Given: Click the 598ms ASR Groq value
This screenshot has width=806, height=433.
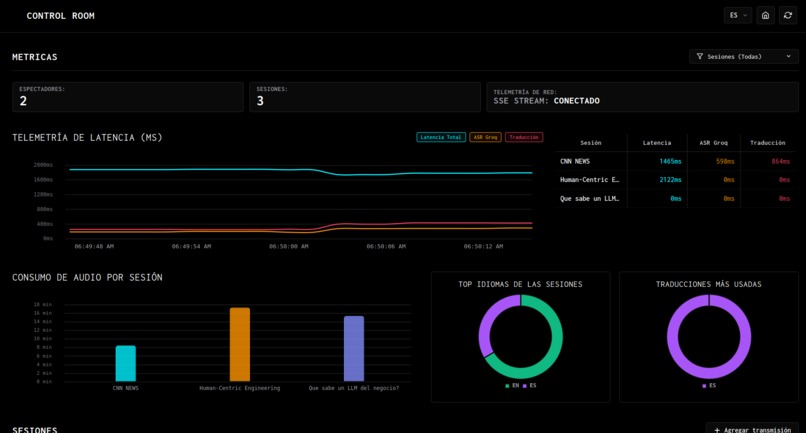Looking at the screenshot, I should 725,161.
